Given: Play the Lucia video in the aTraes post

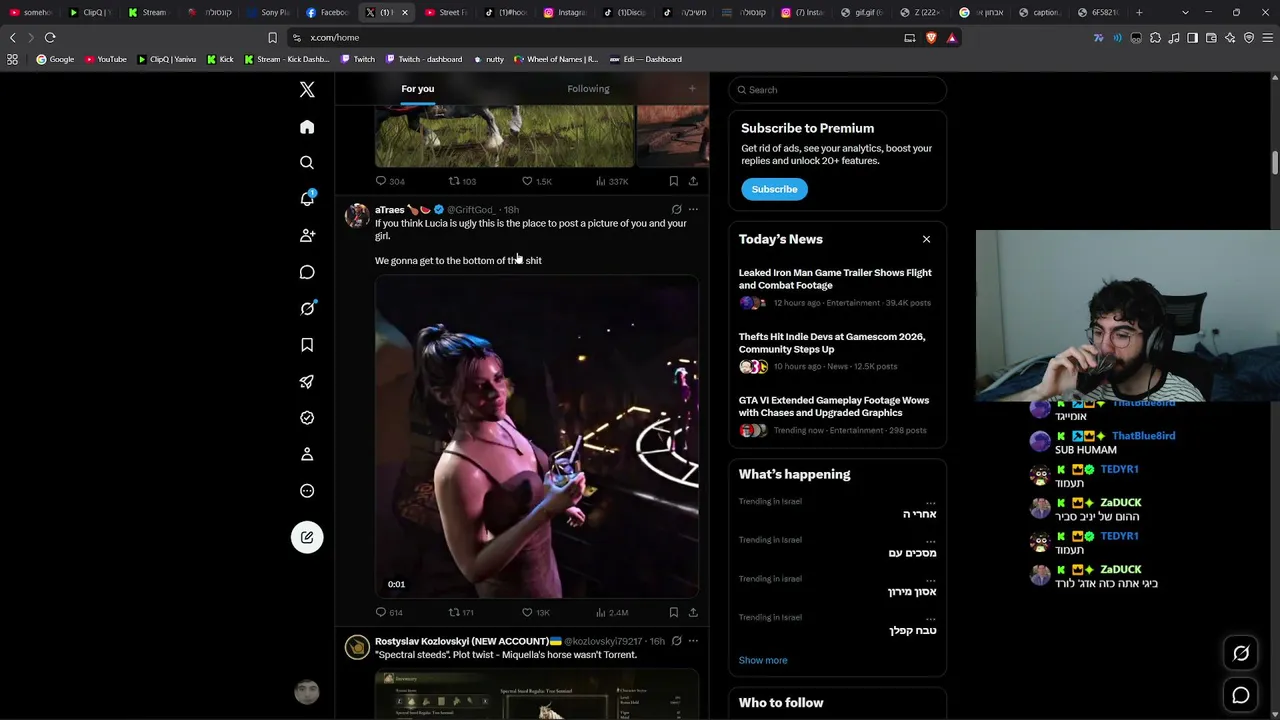Looking at the screenshot, I should tap(537, 438).
